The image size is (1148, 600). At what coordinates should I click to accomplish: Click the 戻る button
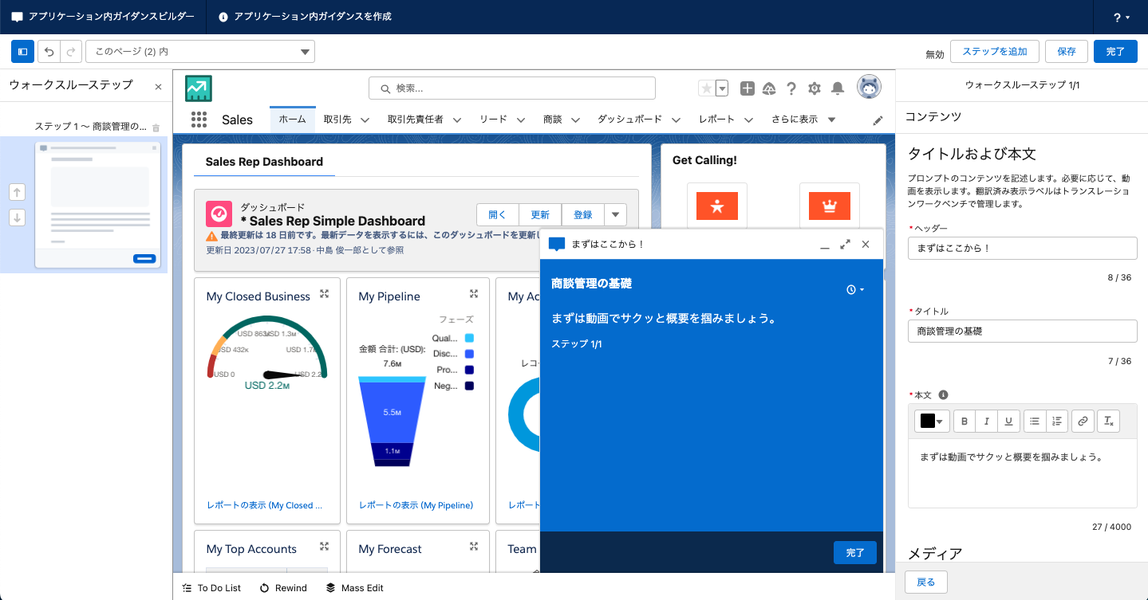point(926,582)
